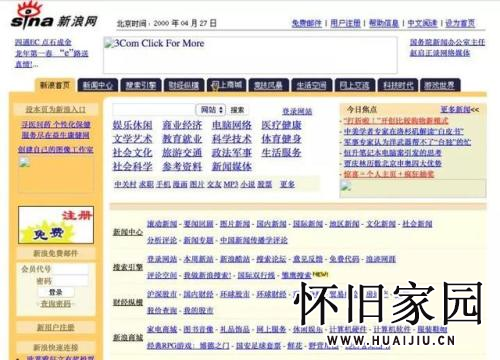Switch to the 搜索引擎 tab

141,85
